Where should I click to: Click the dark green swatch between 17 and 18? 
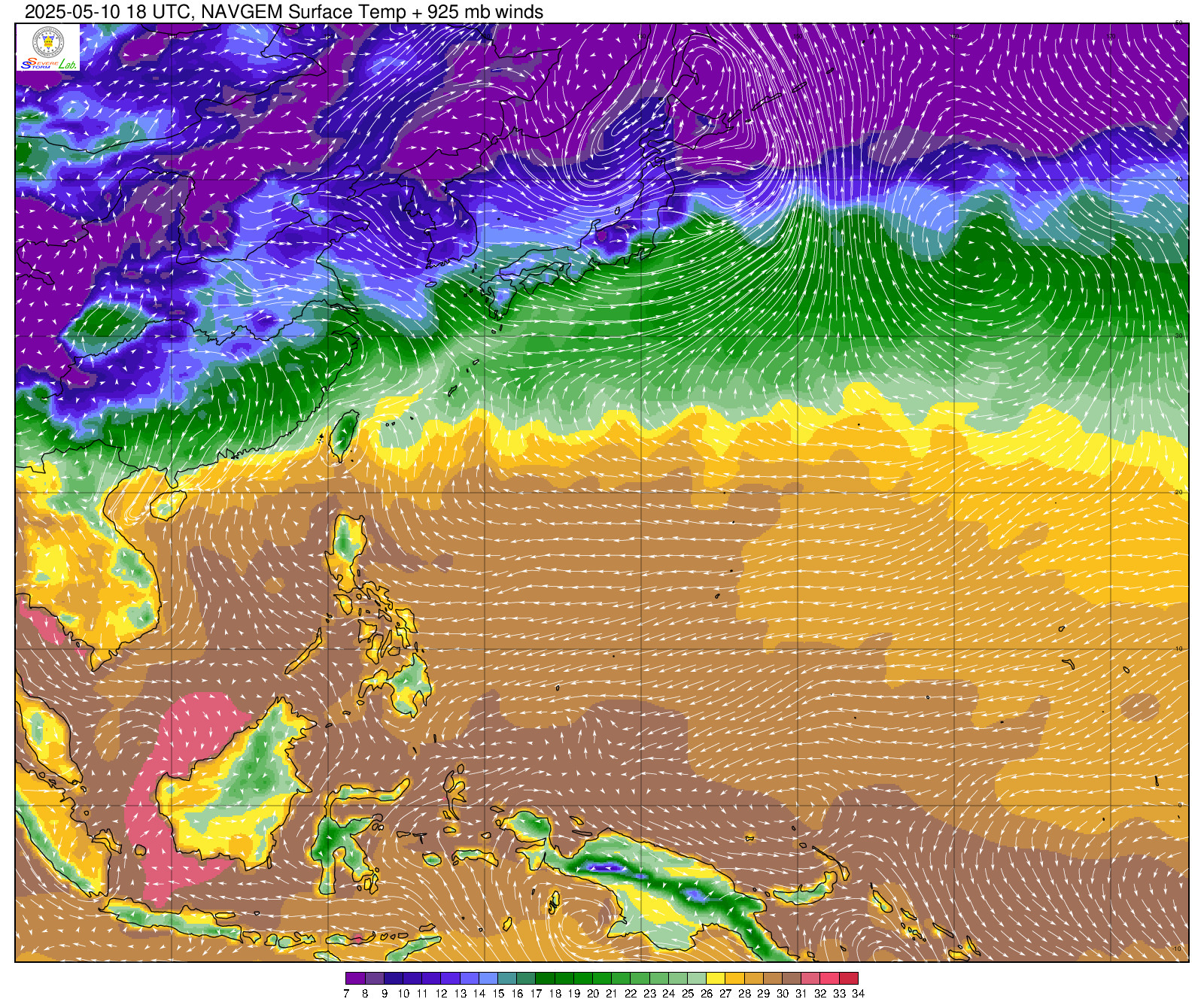point(545,979)
